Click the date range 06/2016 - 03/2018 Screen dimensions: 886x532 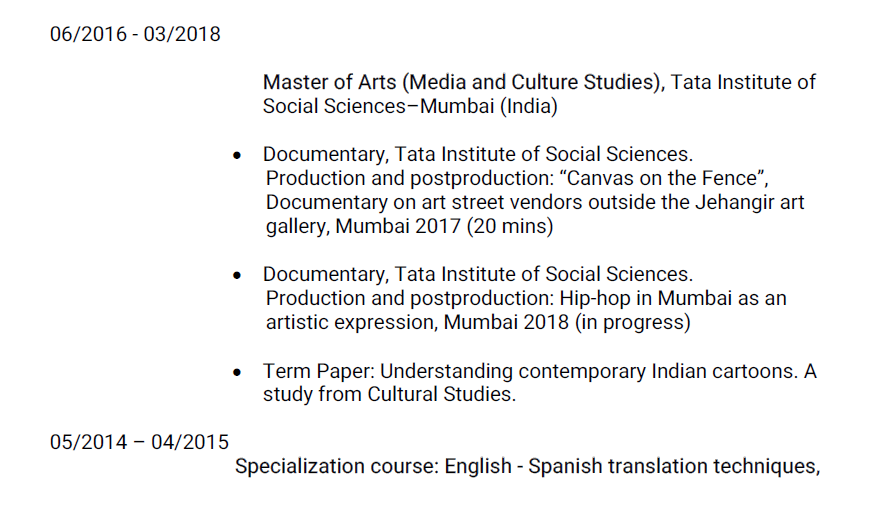135,35
